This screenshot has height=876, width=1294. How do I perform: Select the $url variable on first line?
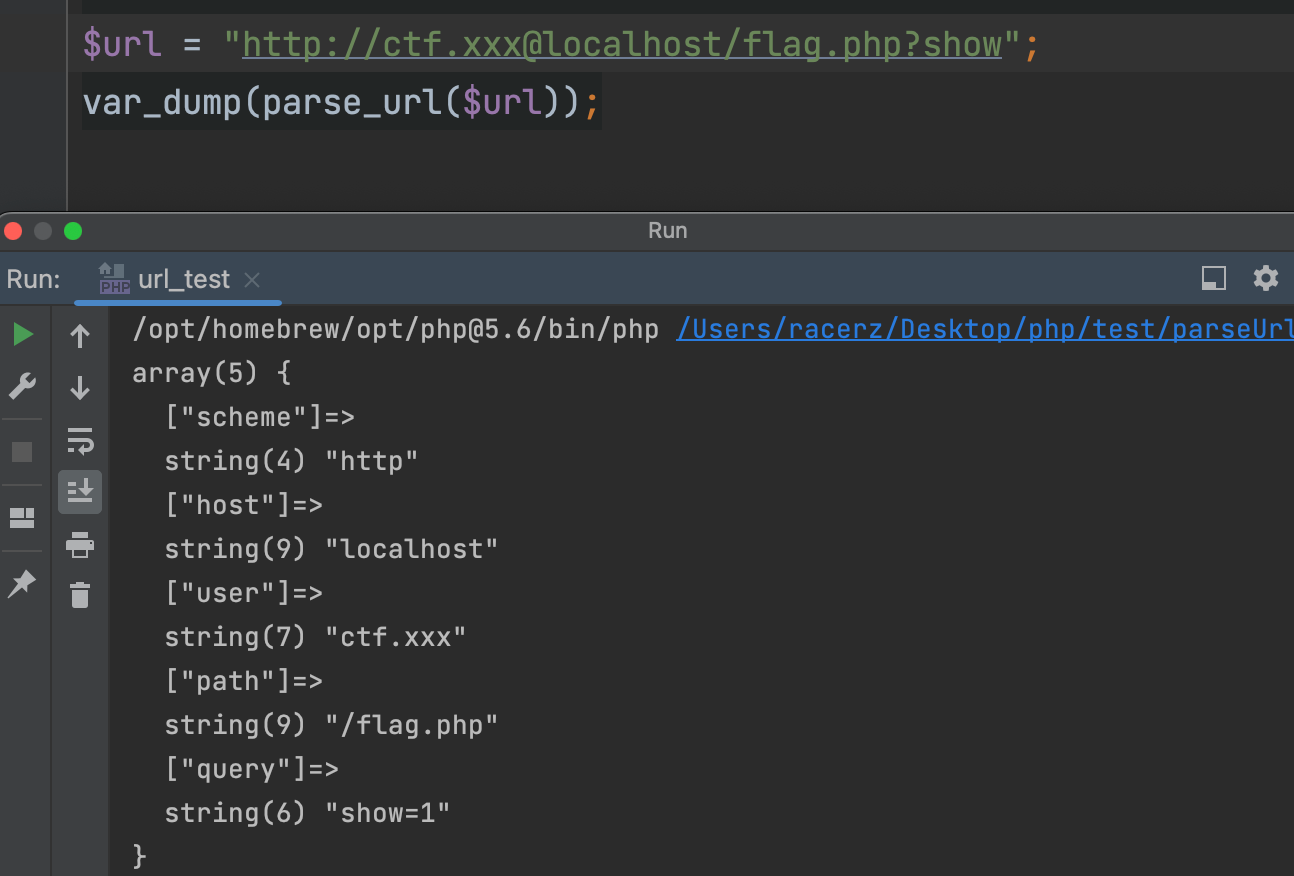[x=122, y=45]
